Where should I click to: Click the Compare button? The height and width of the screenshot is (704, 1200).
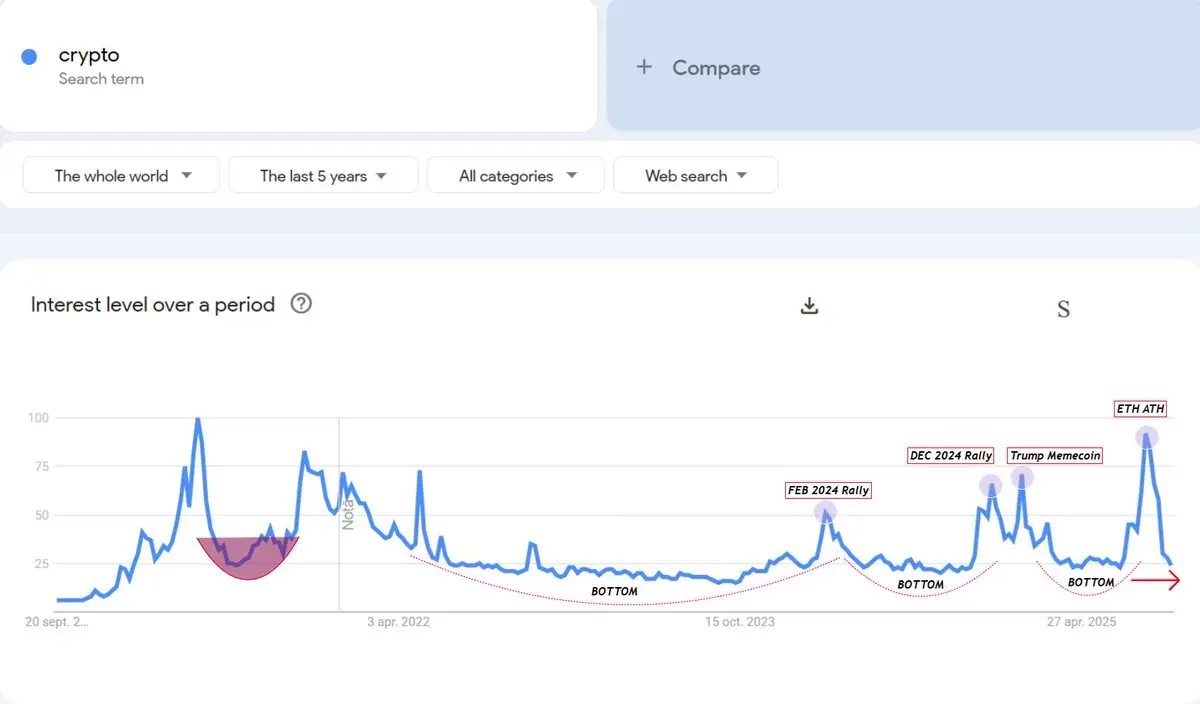point(715,68)
